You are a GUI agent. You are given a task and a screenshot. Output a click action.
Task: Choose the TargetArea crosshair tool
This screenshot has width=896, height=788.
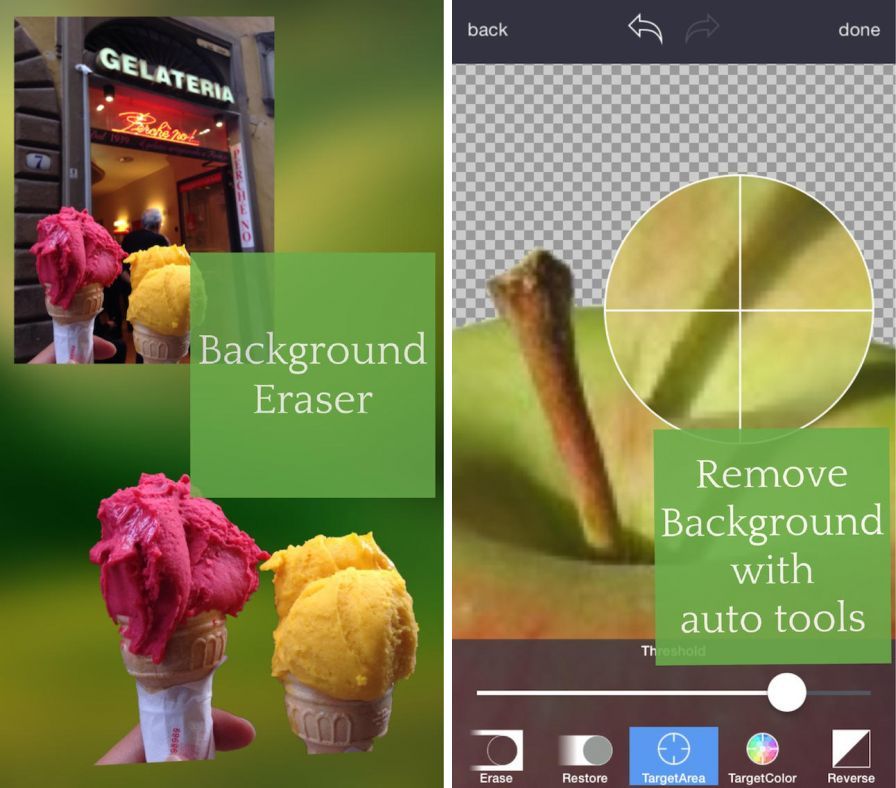673,756
